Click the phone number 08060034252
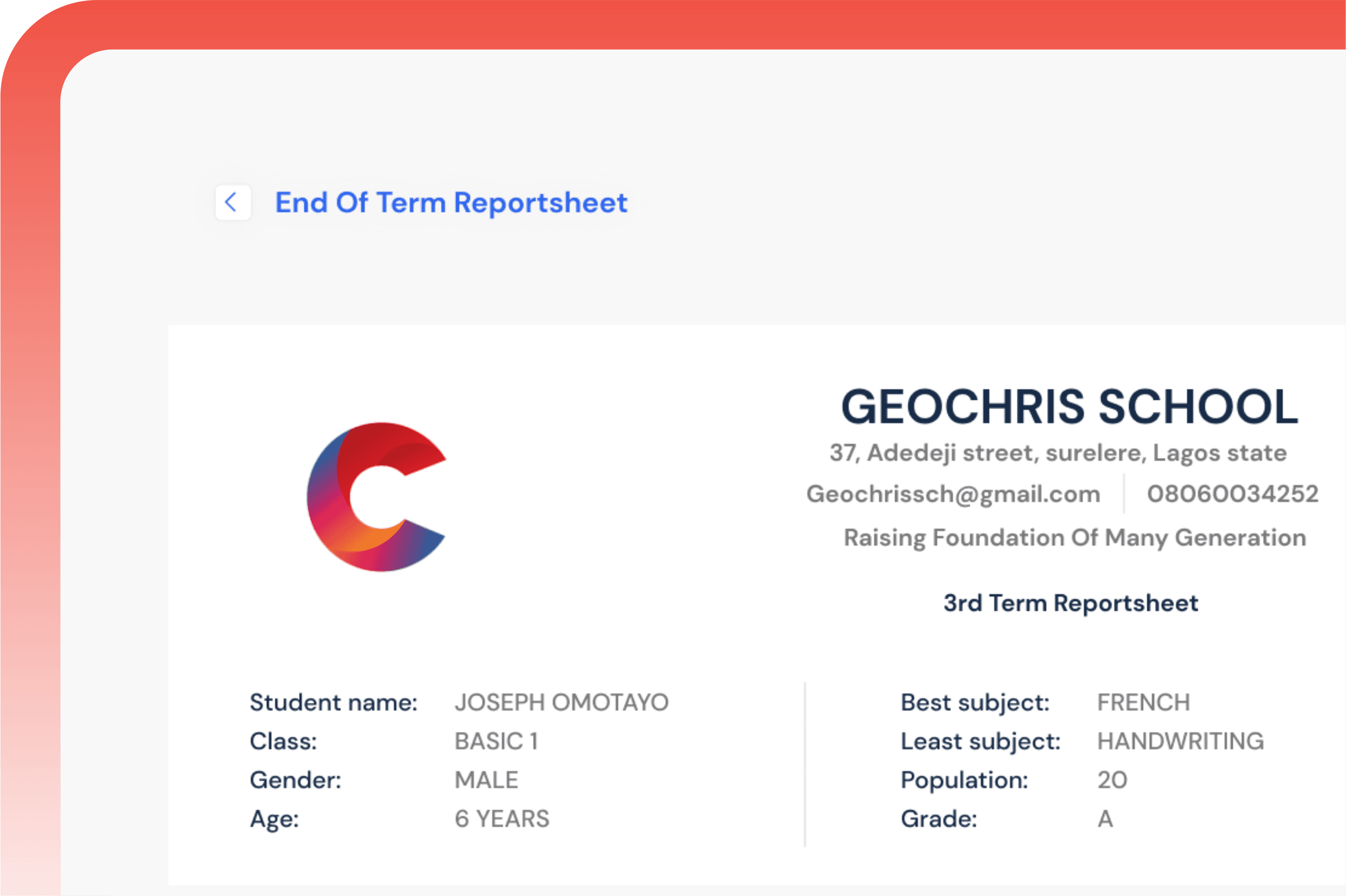1346x896 pixels. (1232, 494)
